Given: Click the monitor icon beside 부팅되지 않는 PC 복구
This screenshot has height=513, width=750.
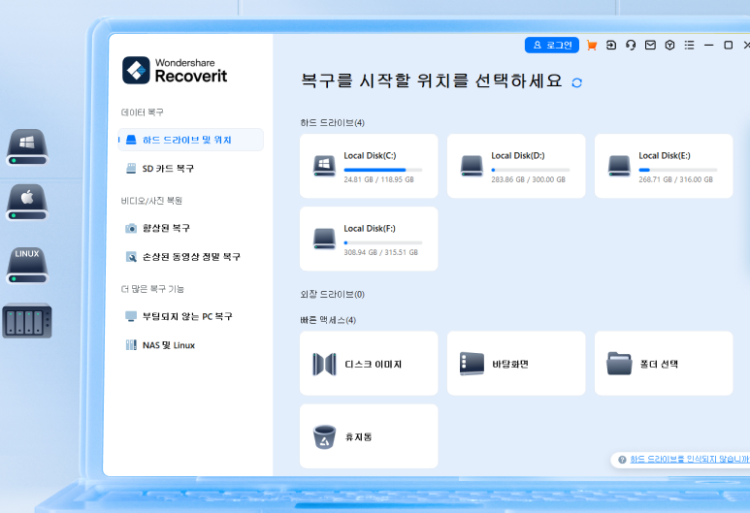Looking at the screenshot, I should (x=131, y=317).
